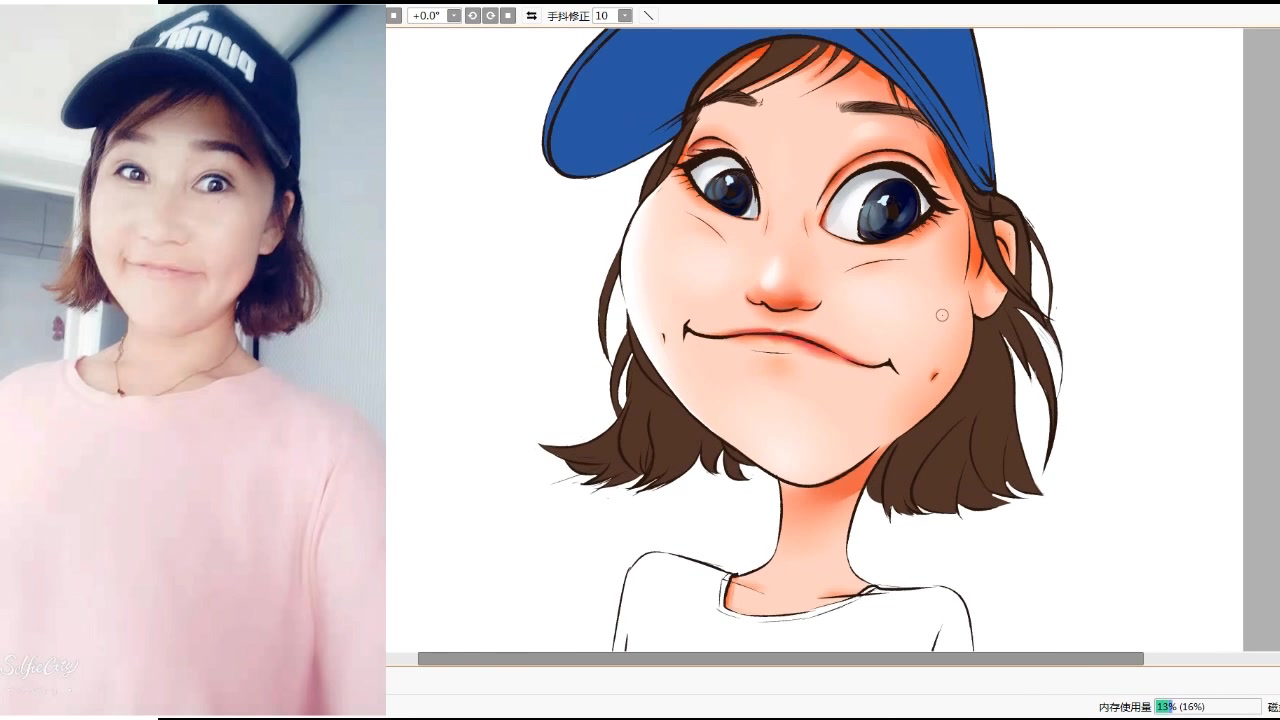1280x720 pixels.
Task: Click the +0.0° rotation angle field
Action: pyautogui.click(x=427, y=16)
